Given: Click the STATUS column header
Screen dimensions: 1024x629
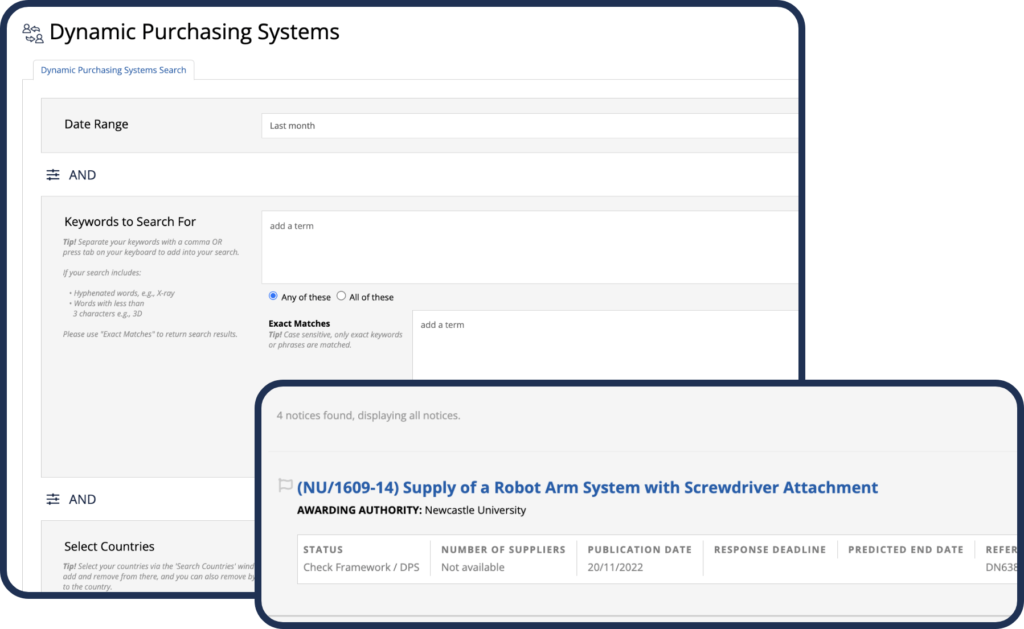Looking at the screenshot, I should [323, 549].
